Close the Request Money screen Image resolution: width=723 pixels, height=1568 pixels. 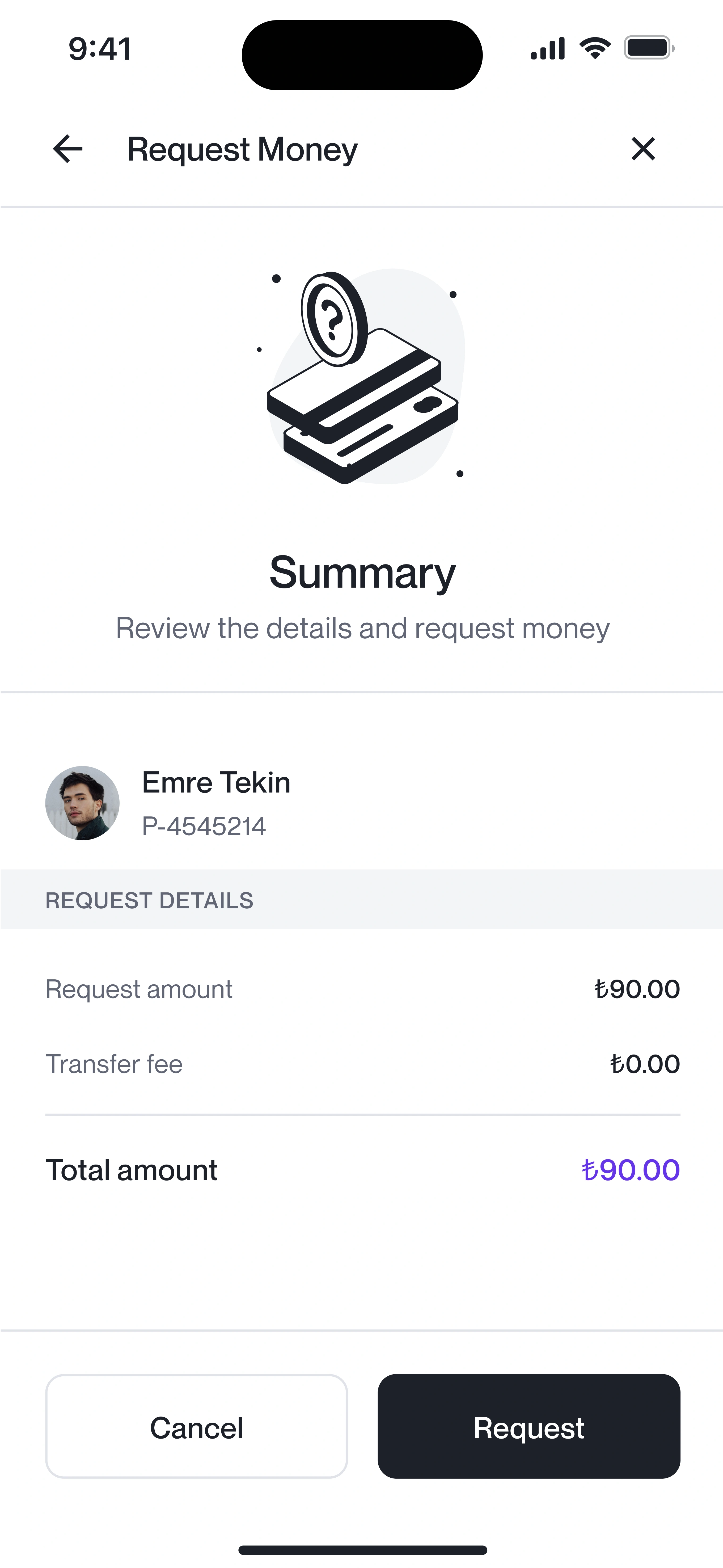coord(643,149)
